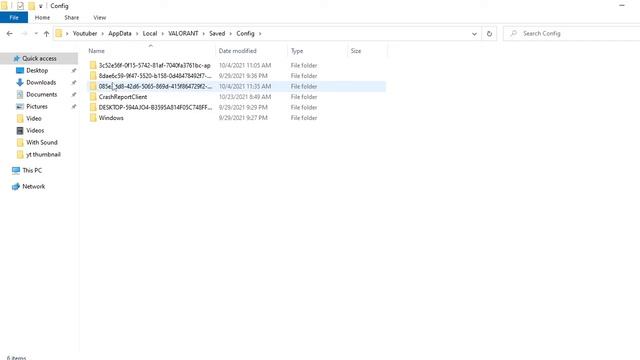
Task: Select Saved in the address breadcrumb
Action: point(217,33)
